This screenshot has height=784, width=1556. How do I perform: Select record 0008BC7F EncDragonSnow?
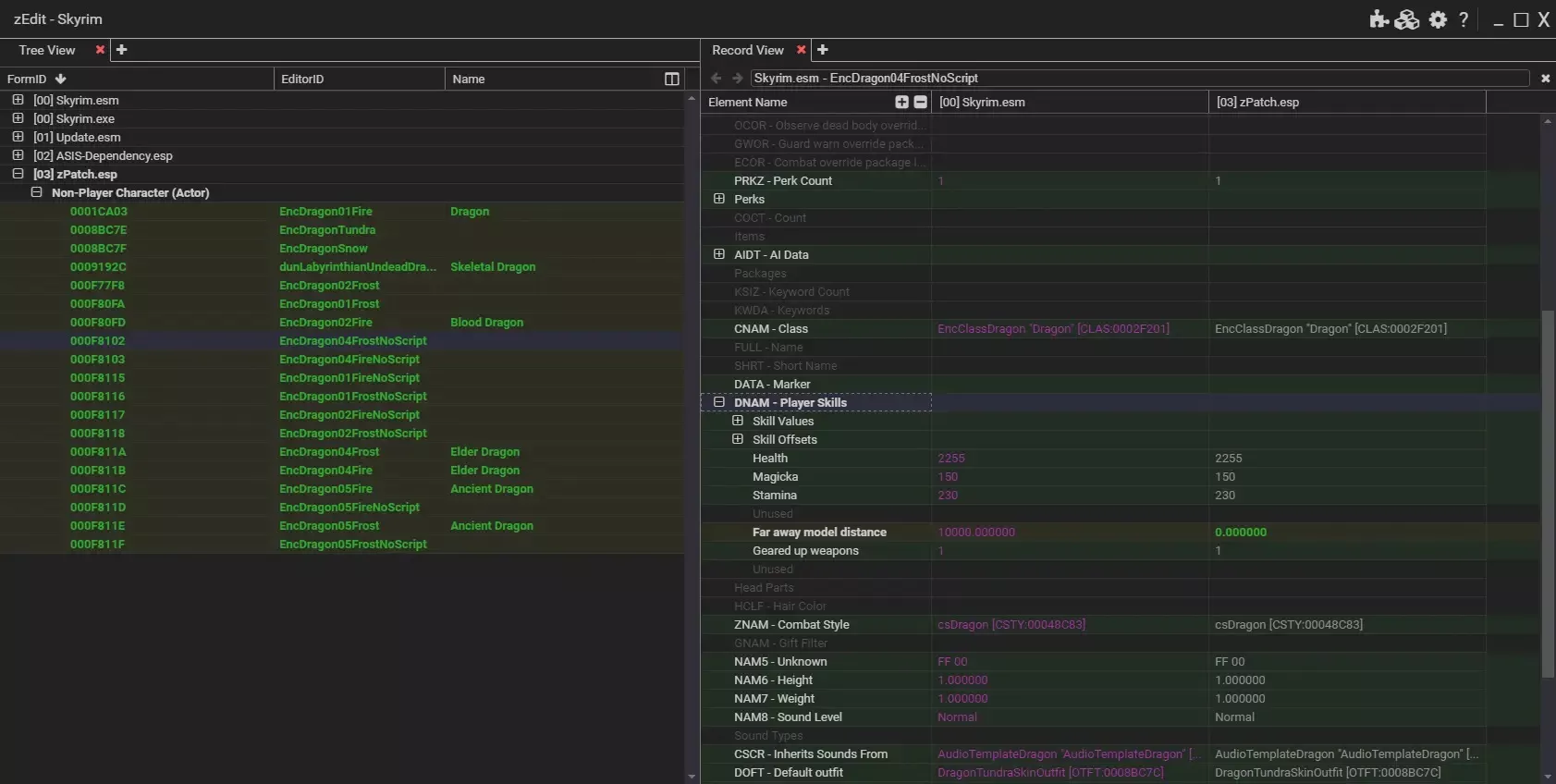pyautogui.click(x=342, y=248)
